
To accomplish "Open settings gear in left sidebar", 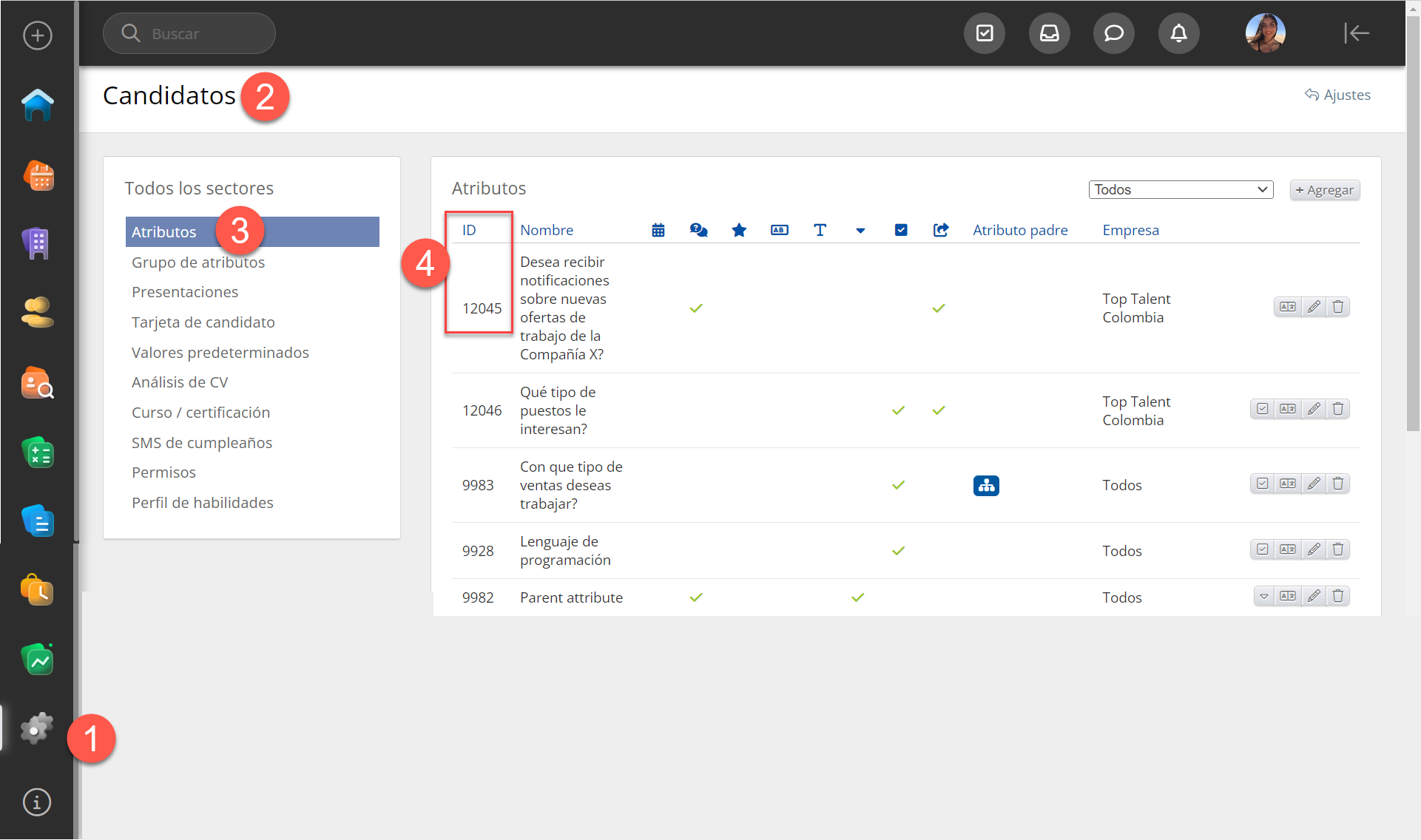I will 36,728.
